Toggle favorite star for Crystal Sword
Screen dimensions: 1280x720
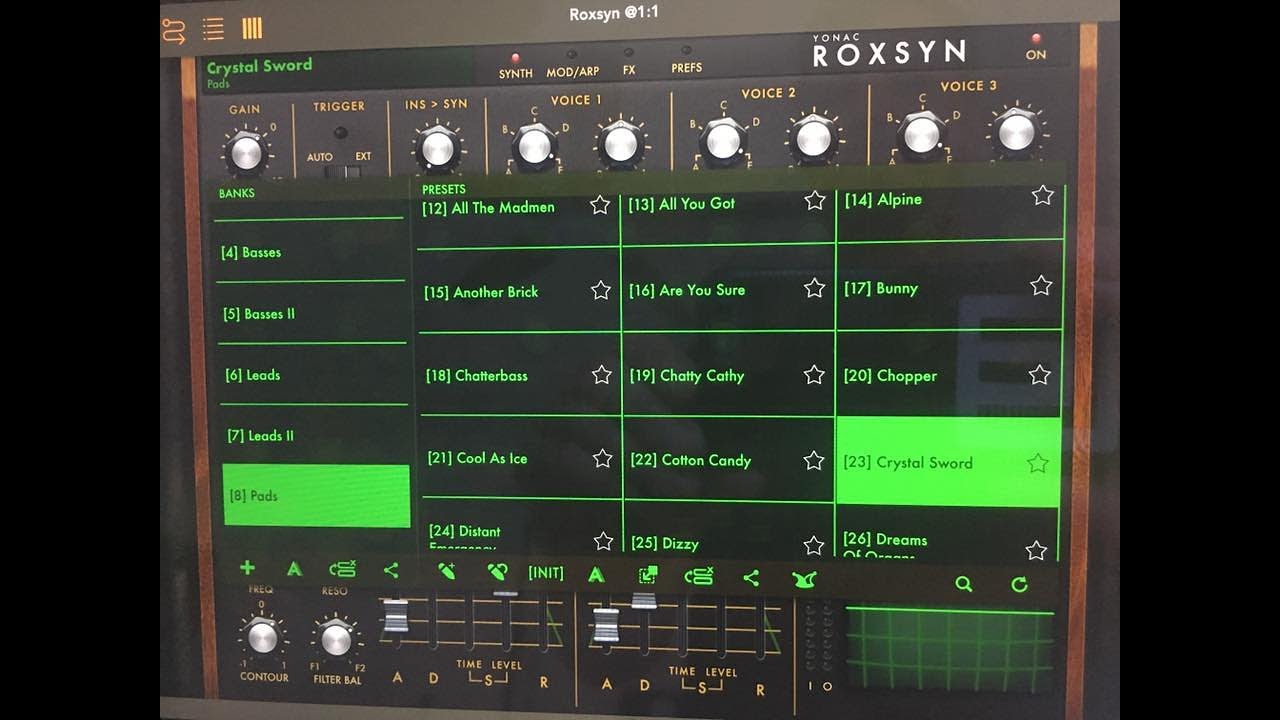[1038, 463]
